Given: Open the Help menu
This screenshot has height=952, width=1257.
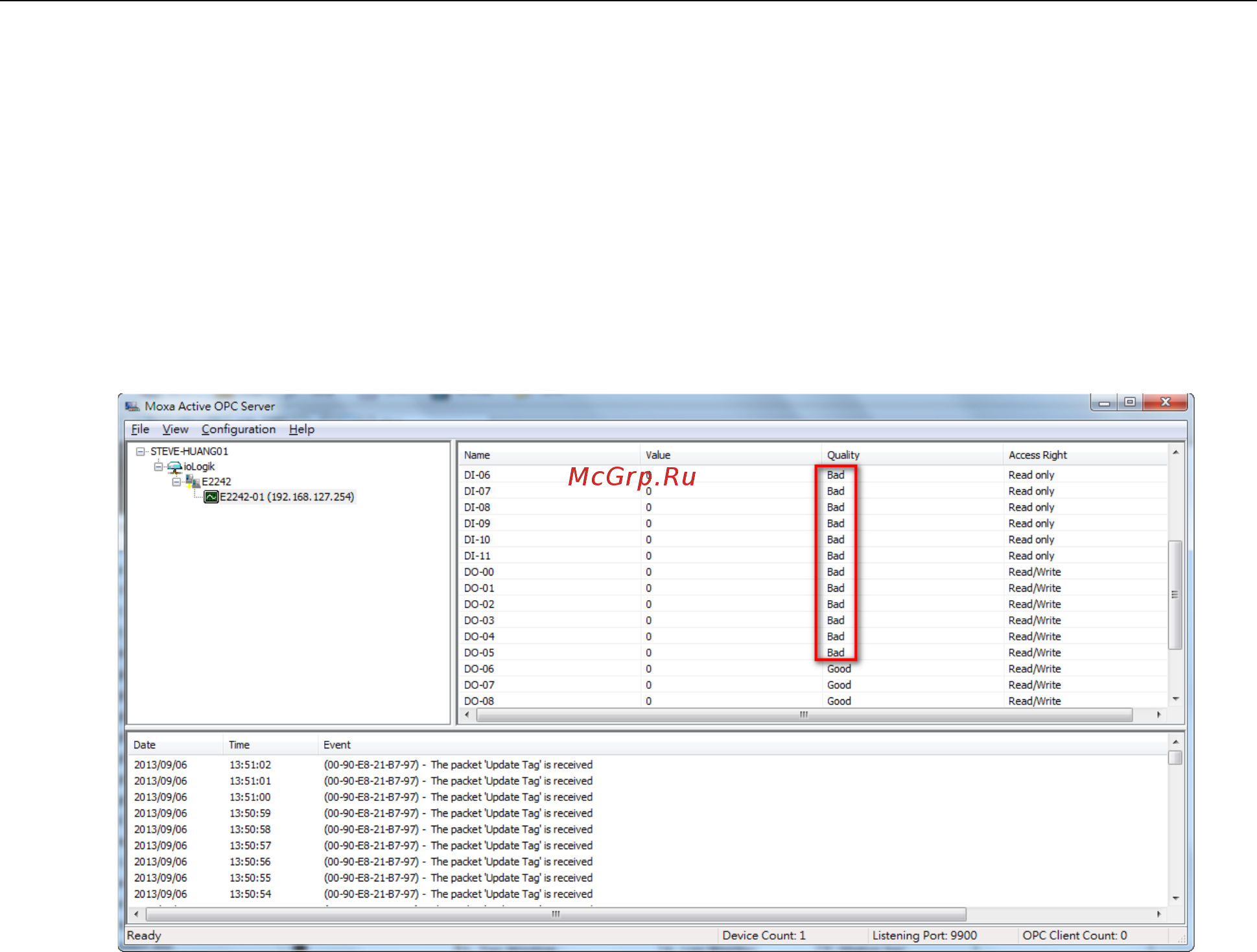Looking at the screenshot, I should 301,429.
